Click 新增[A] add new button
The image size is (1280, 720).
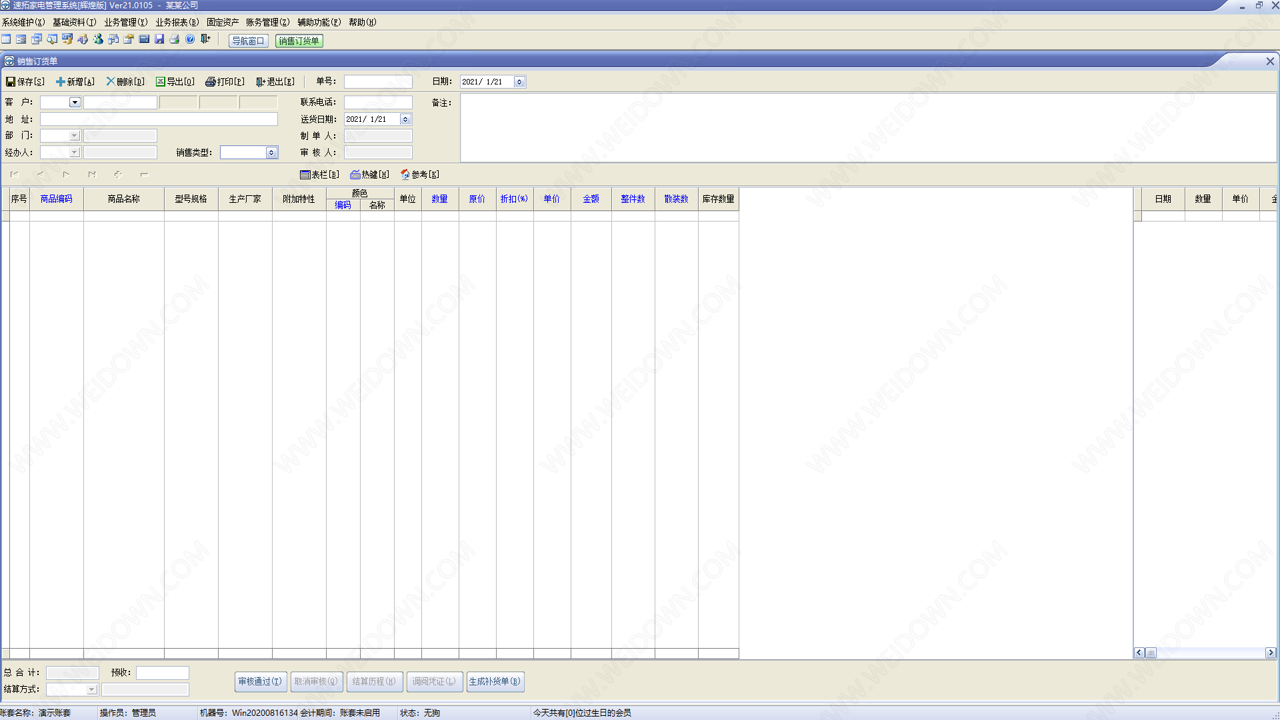(x=75, y=82)
